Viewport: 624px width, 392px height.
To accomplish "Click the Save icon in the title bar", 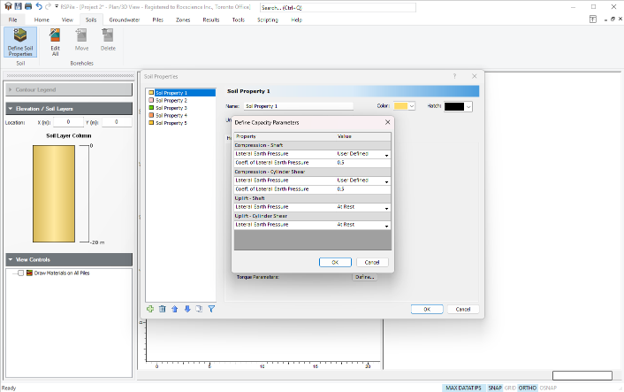I will pyautogui.click(x=18, y=6).
